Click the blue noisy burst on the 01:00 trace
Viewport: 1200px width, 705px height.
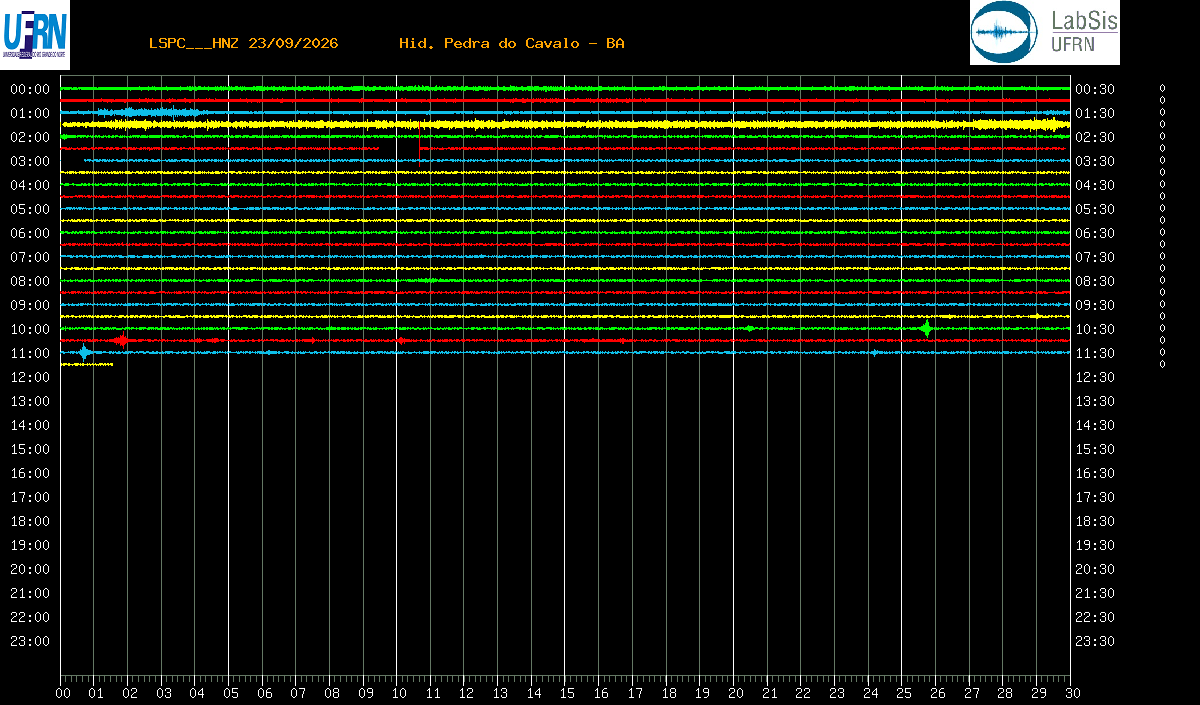point(150,111)
